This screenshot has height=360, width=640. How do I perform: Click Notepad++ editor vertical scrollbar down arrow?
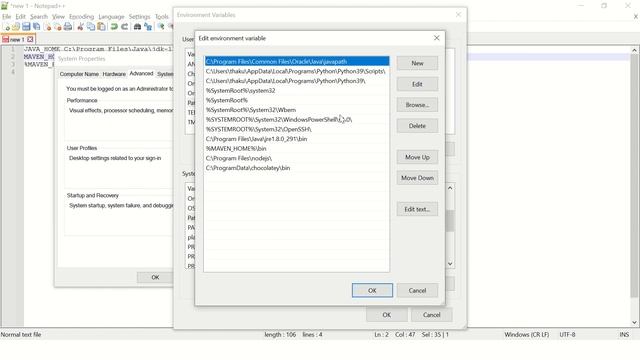(634, 322)
